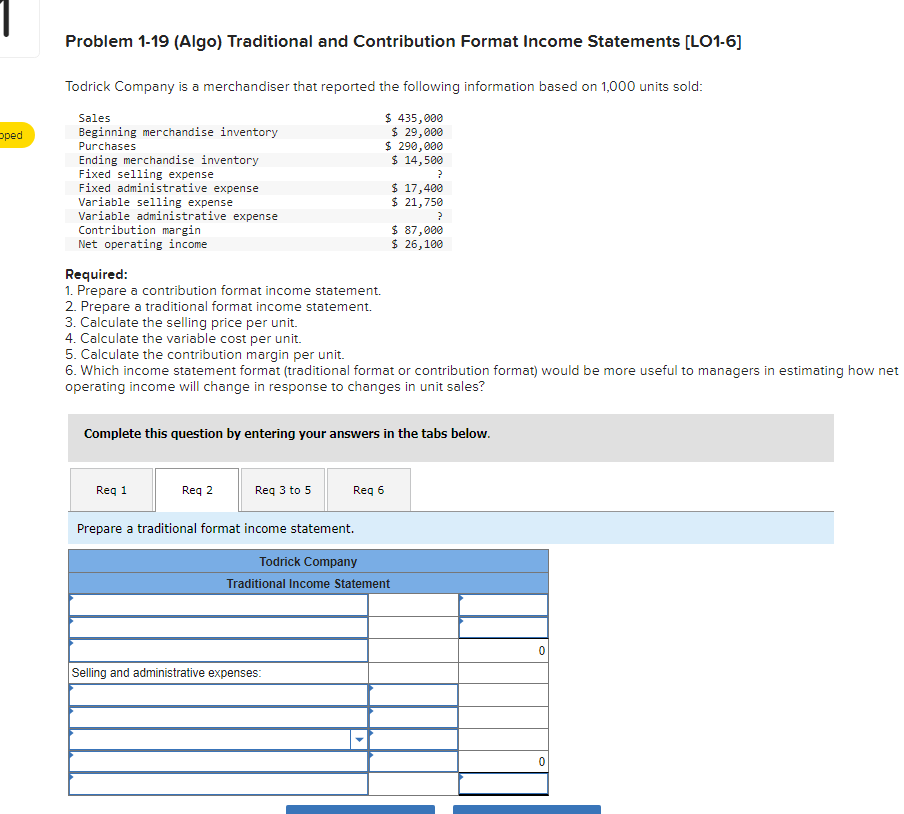Click the first row amount field in the right column
The width and height of the screenshot is (904, 814).
point(503,605)
